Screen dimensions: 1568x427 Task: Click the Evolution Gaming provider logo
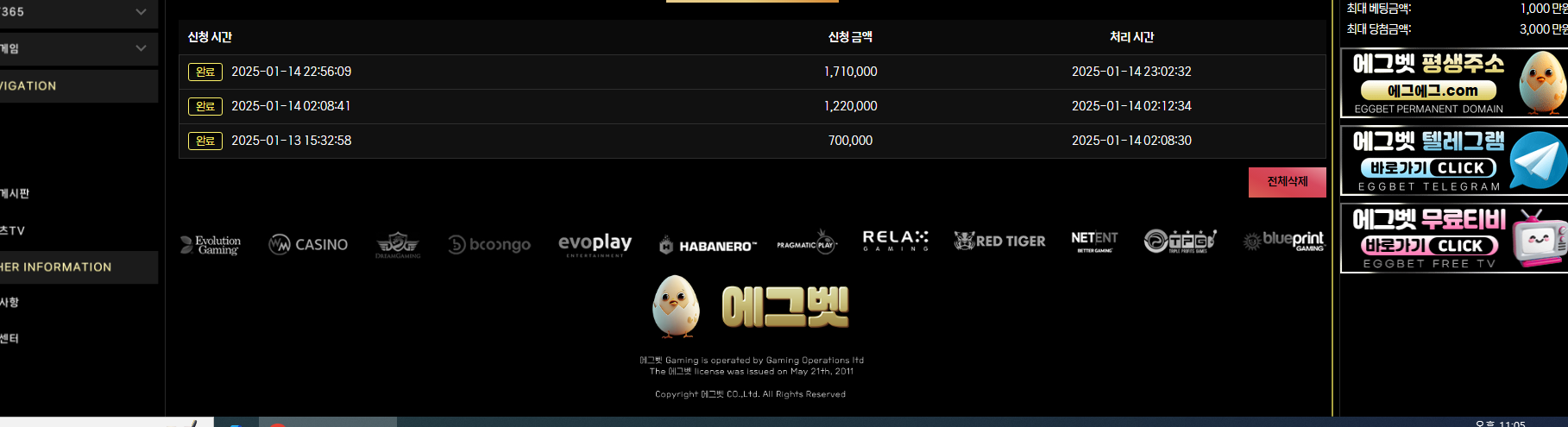pyautogui.click(x=211, y=245)
